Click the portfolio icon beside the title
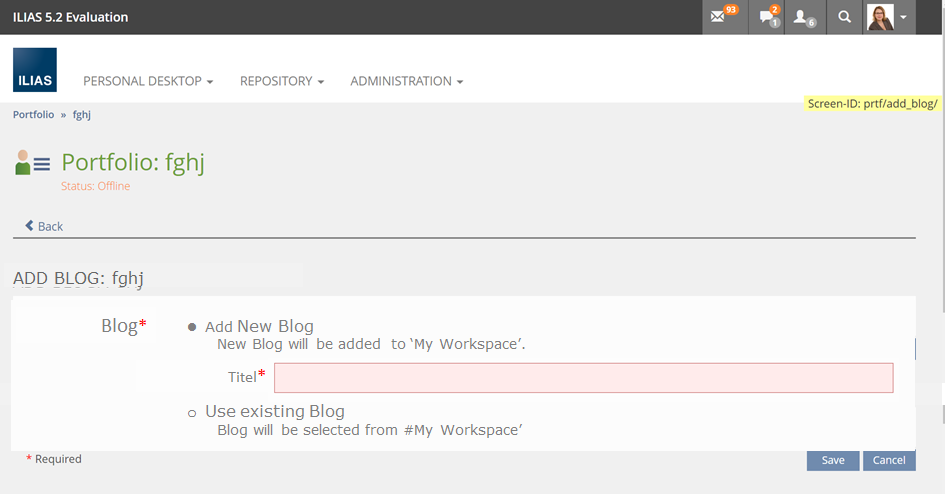 click(32, 162)
